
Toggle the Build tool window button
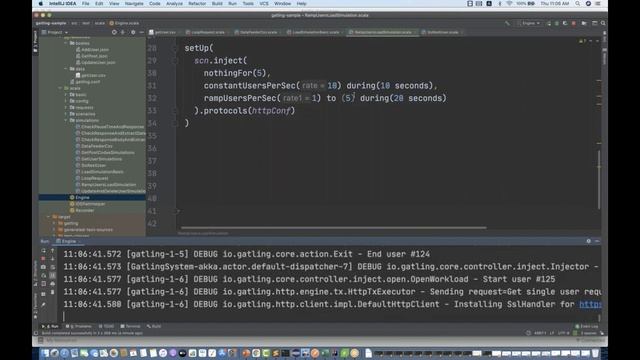[x=154, y=327]
